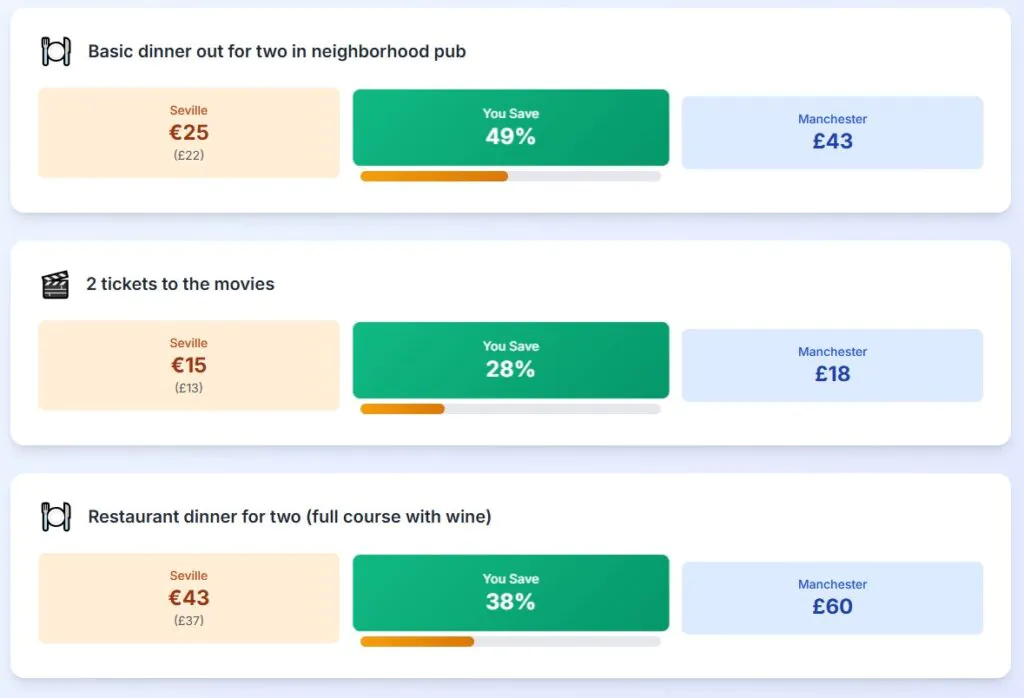
Task: Click the restaurant dinner plate-and-cutlery icon
Action: coord(56,517)
